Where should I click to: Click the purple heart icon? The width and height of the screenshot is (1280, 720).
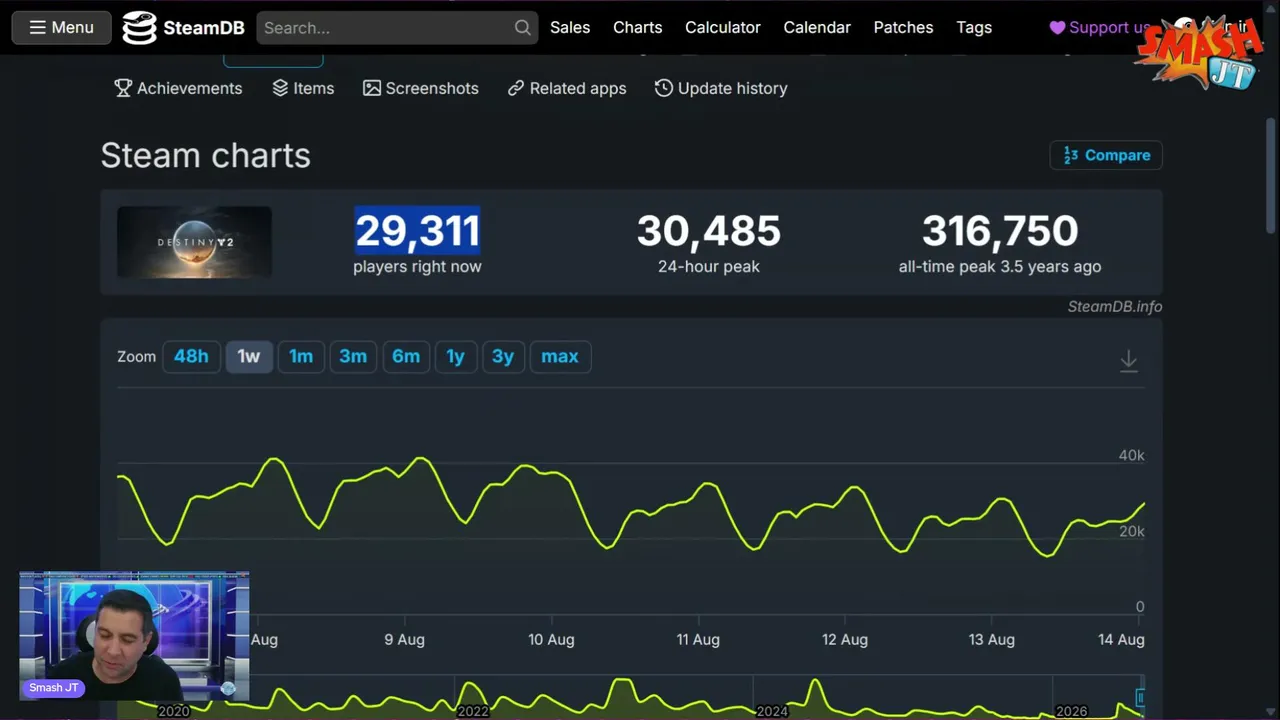click(x=1057, y=28)
